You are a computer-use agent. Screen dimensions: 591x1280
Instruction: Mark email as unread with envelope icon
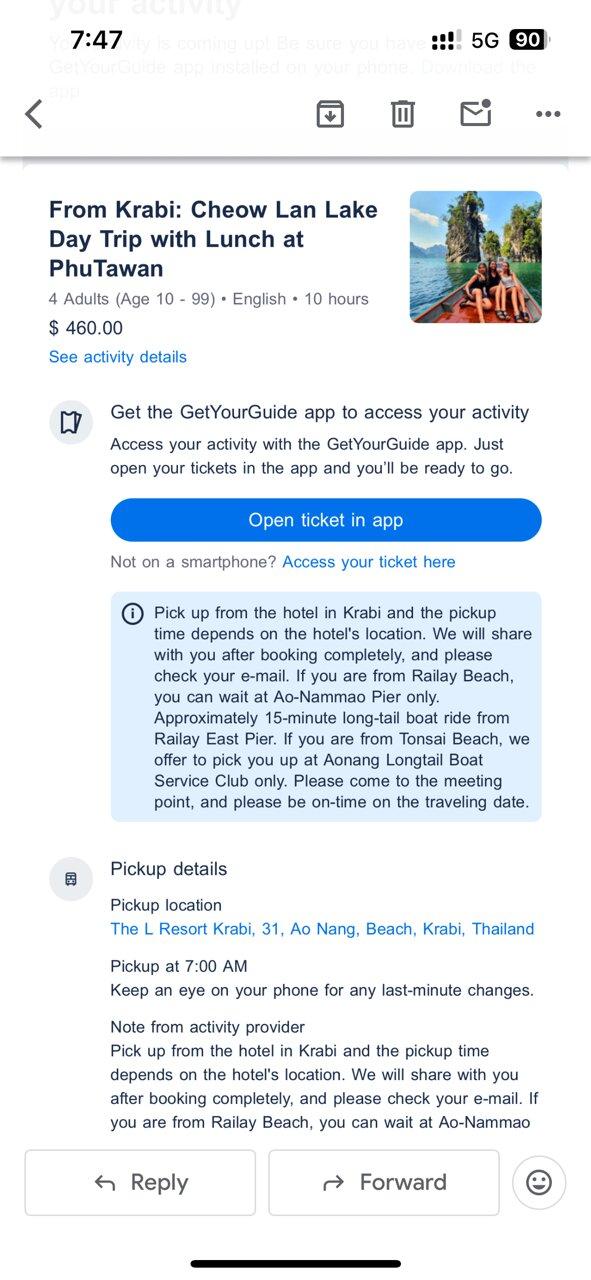coord(476,113)
